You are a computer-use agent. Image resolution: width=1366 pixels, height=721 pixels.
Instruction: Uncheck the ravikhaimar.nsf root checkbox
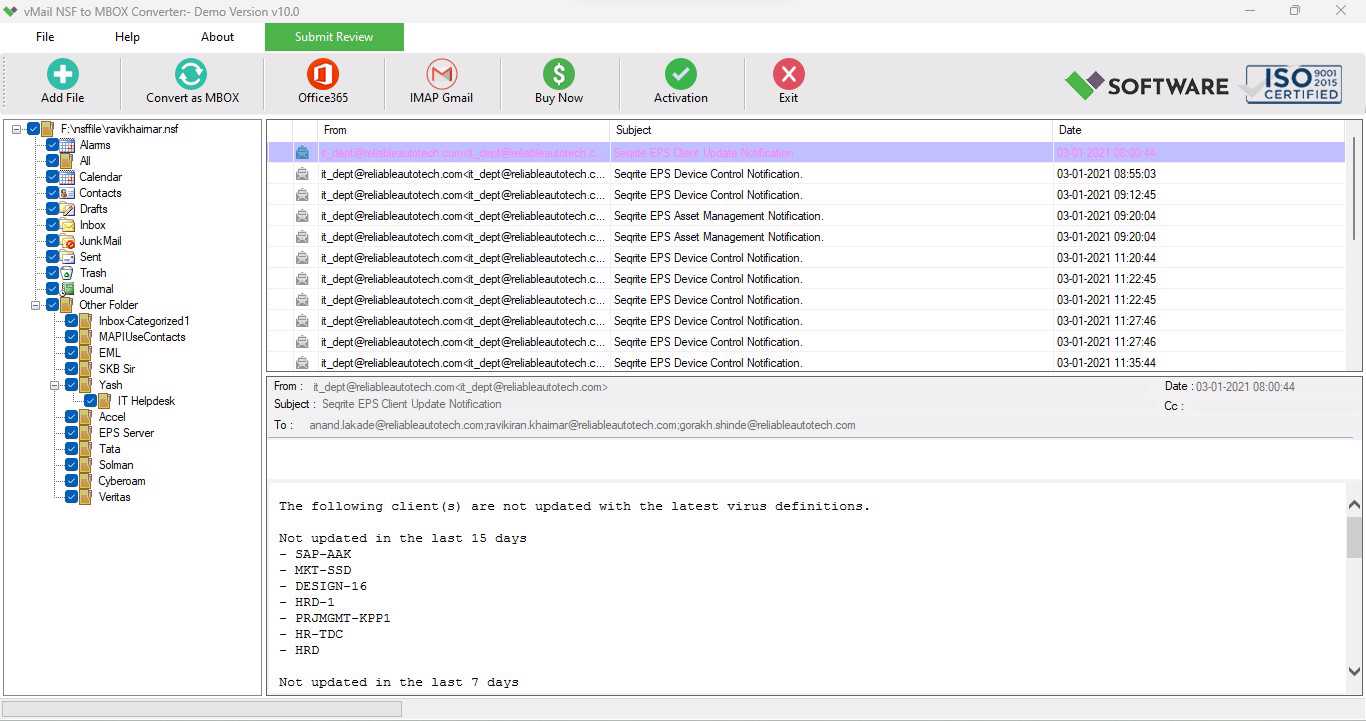click(x=33, y=129)
